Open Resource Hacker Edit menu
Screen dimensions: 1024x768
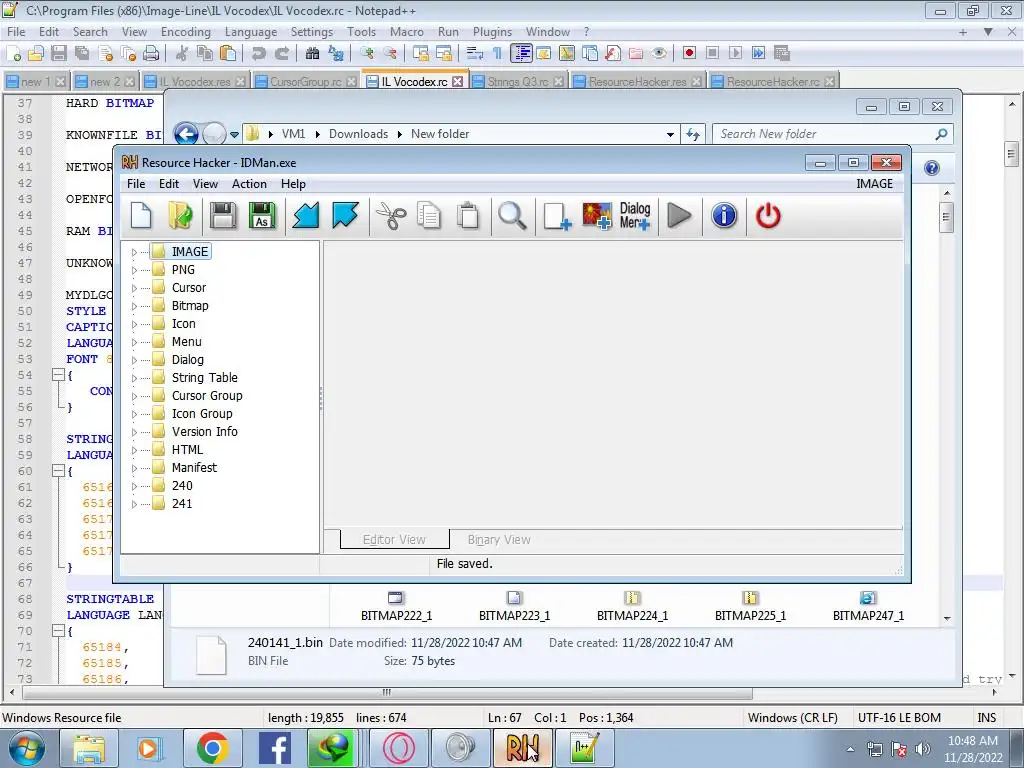coord(169,184)
